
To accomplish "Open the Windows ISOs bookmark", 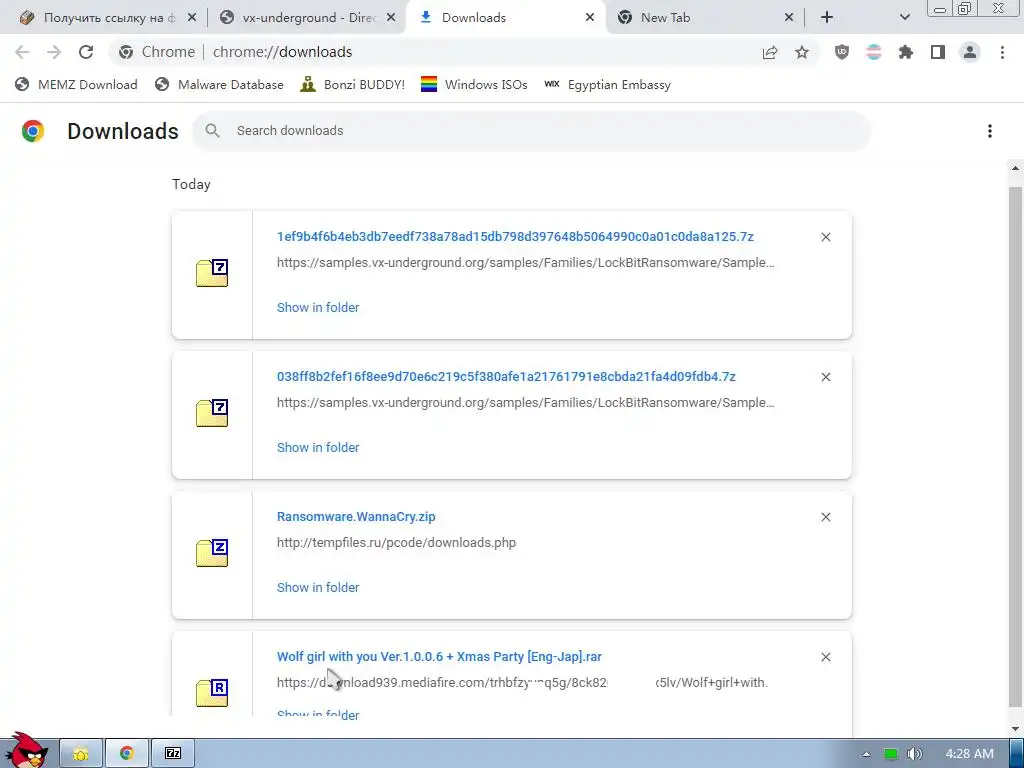I will (x=474, y=84).
